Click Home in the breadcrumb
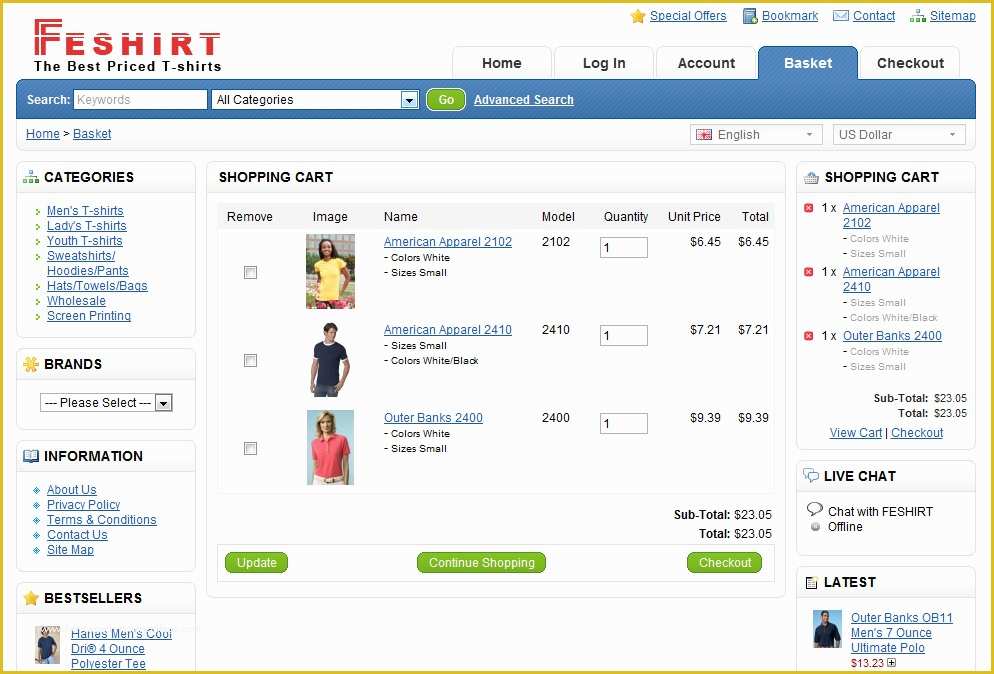 [x=42, y=134]
